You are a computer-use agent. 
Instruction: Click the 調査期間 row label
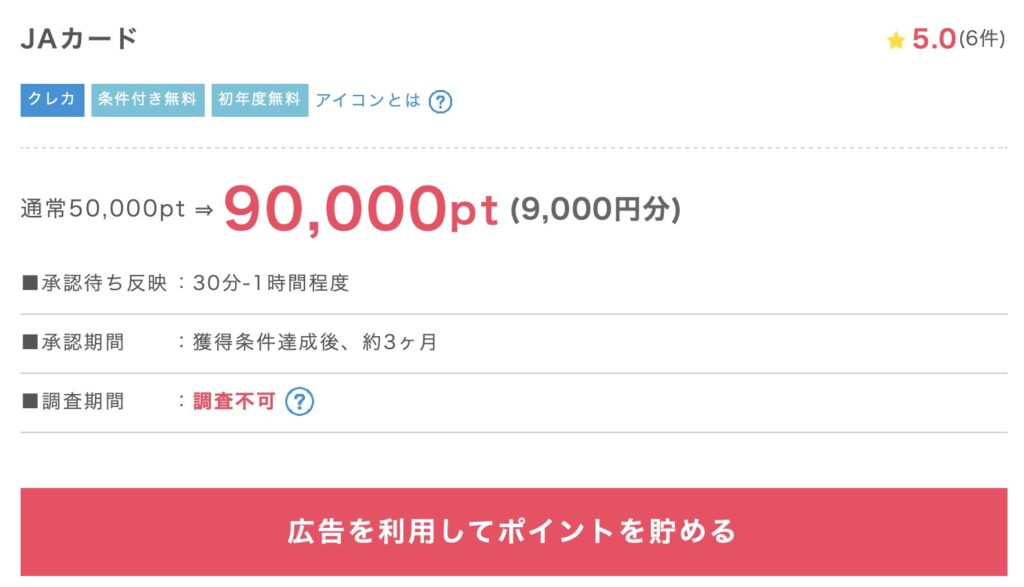pyautogui.click(x=73, y=402)
